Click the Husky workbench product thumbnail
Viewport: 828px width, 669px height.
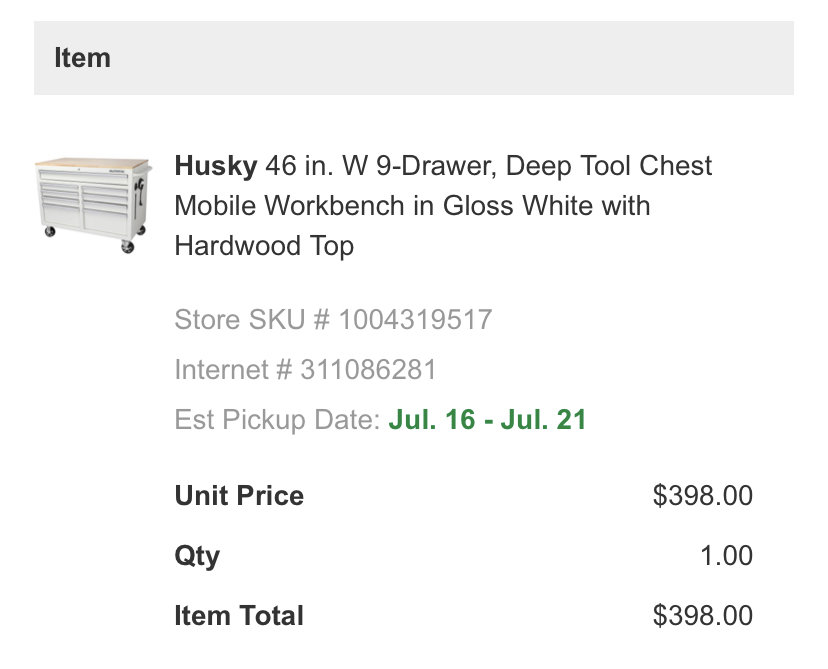(x=93, y=205)
